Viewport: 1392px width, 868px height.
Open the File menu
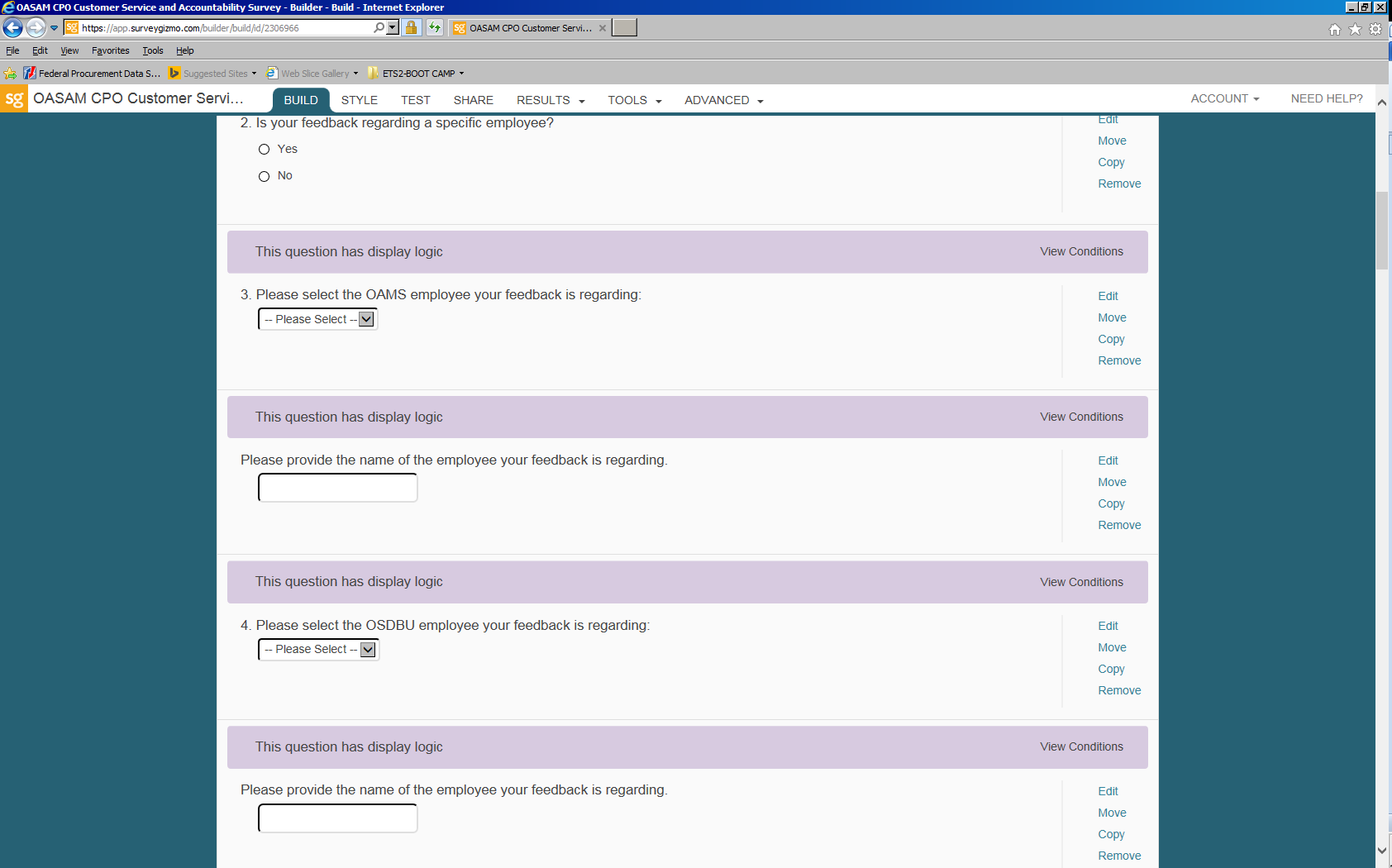pos(12,50)
